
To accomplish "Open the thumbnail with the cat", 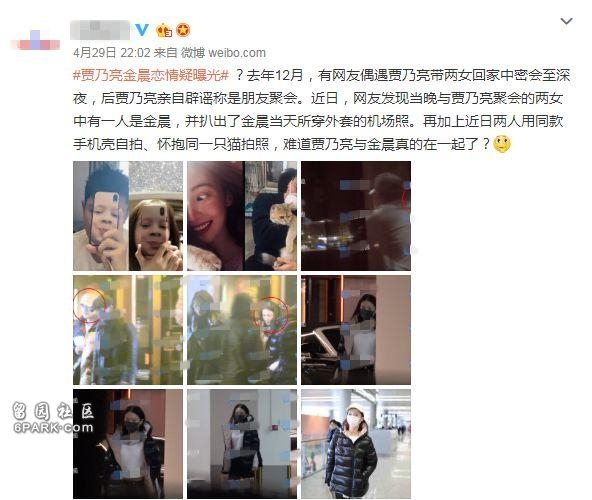I will tap(242, 216).
